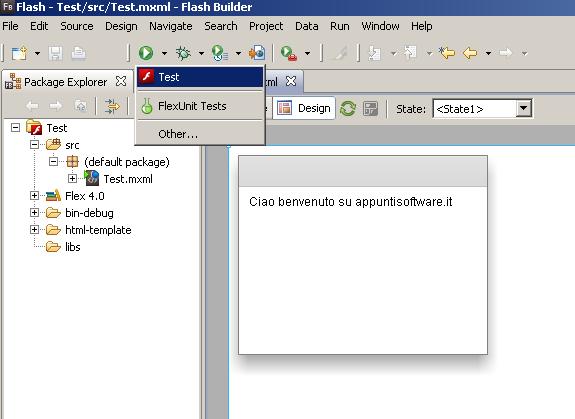The image size is (575, 419).
Task: Collapse the (default package) node
Action: (54, 161)
